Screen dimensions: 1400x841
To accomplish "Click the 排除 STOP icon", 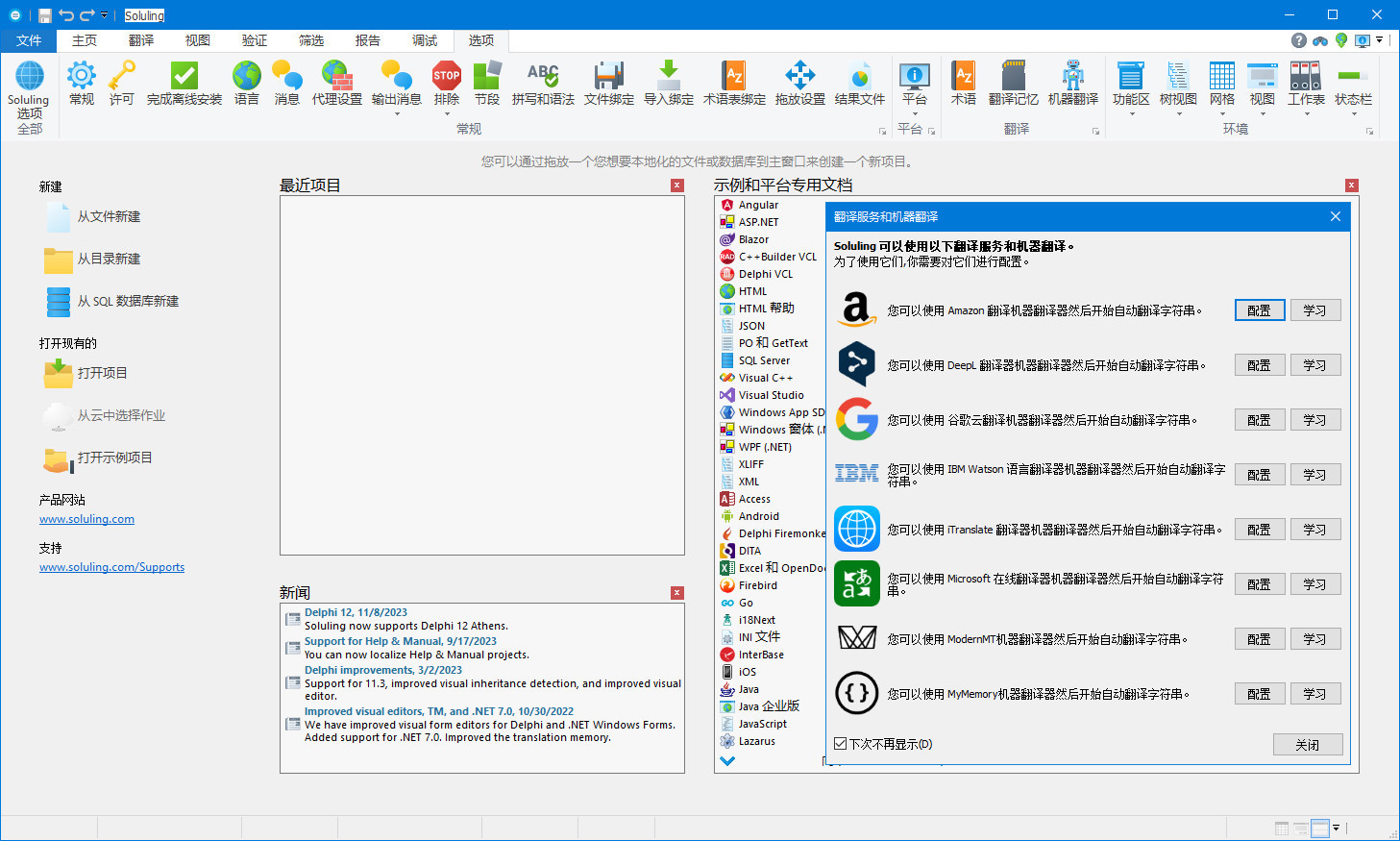I will (446, 79).
